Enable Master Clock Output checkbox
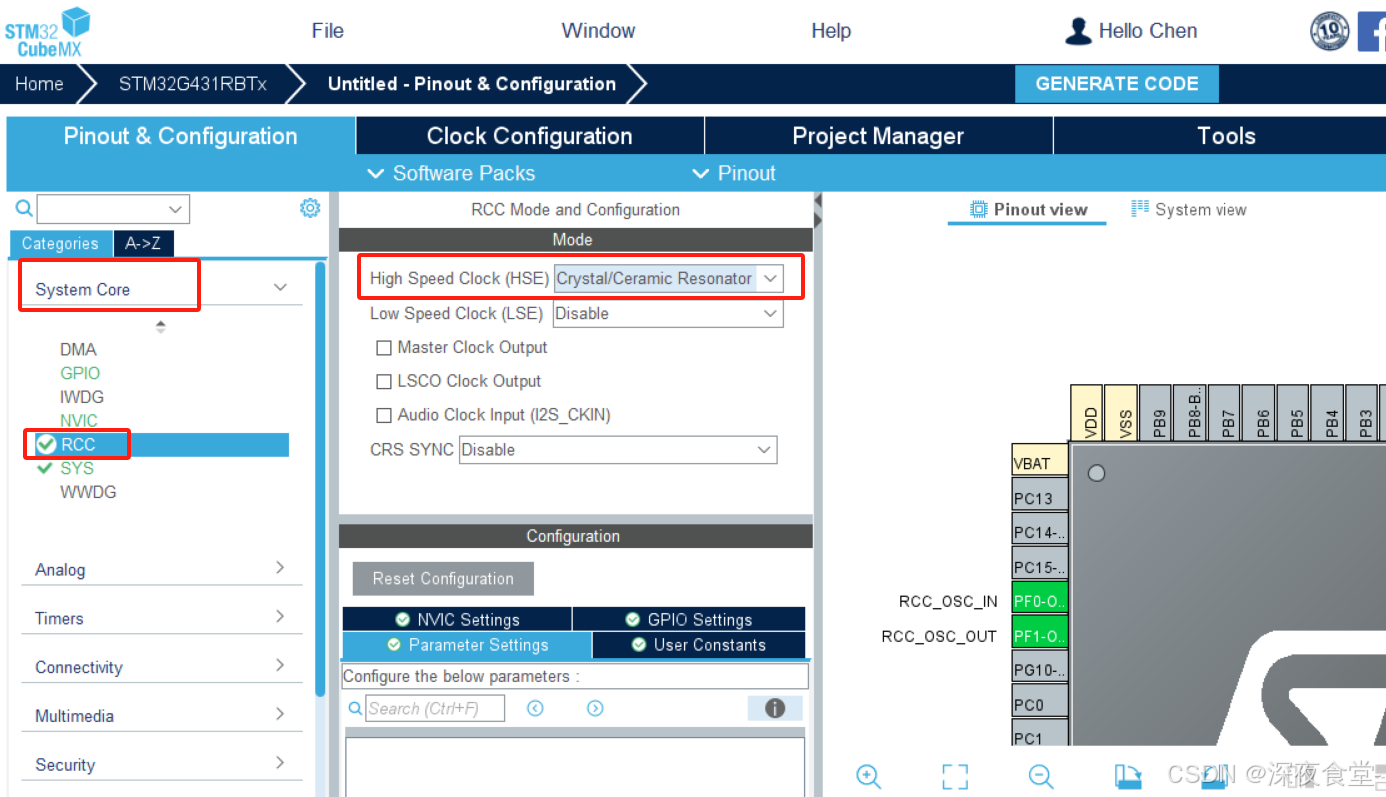Image resolution: width=1386 pixels, height=797 pixels. pyautogui.click(x=383, y=348)
